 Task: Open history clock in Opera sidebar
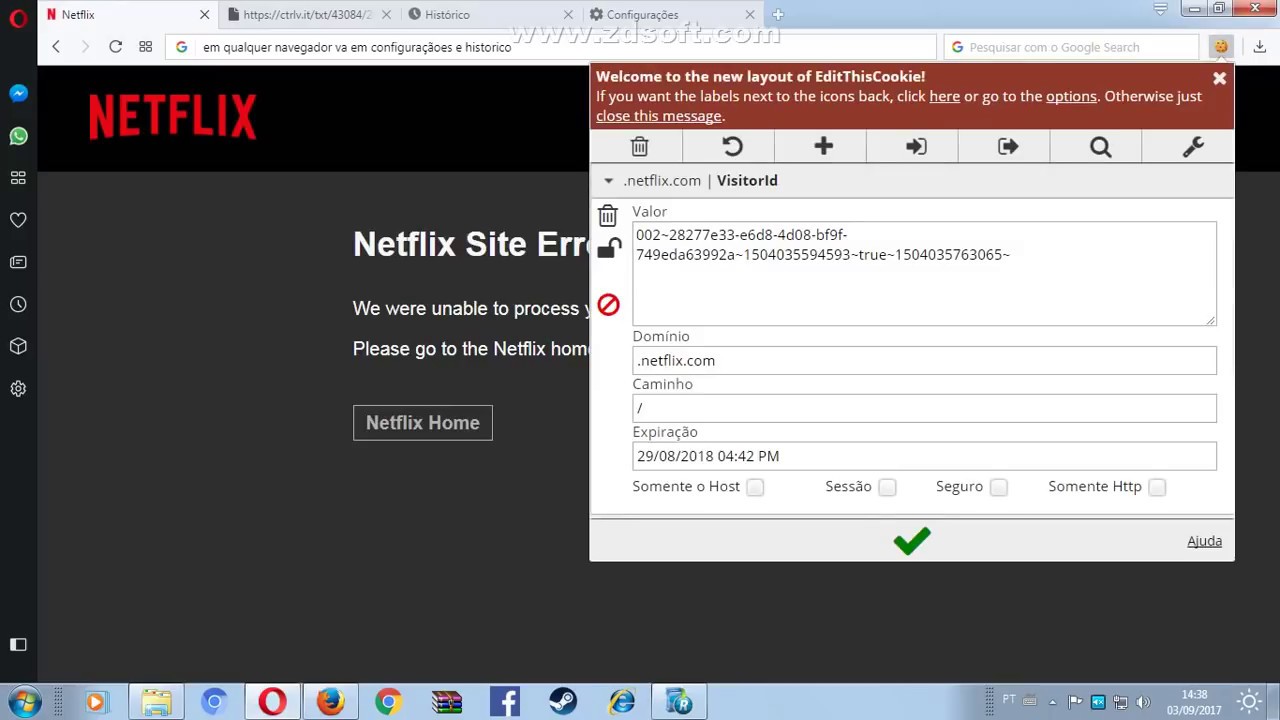tap(18, 304)
